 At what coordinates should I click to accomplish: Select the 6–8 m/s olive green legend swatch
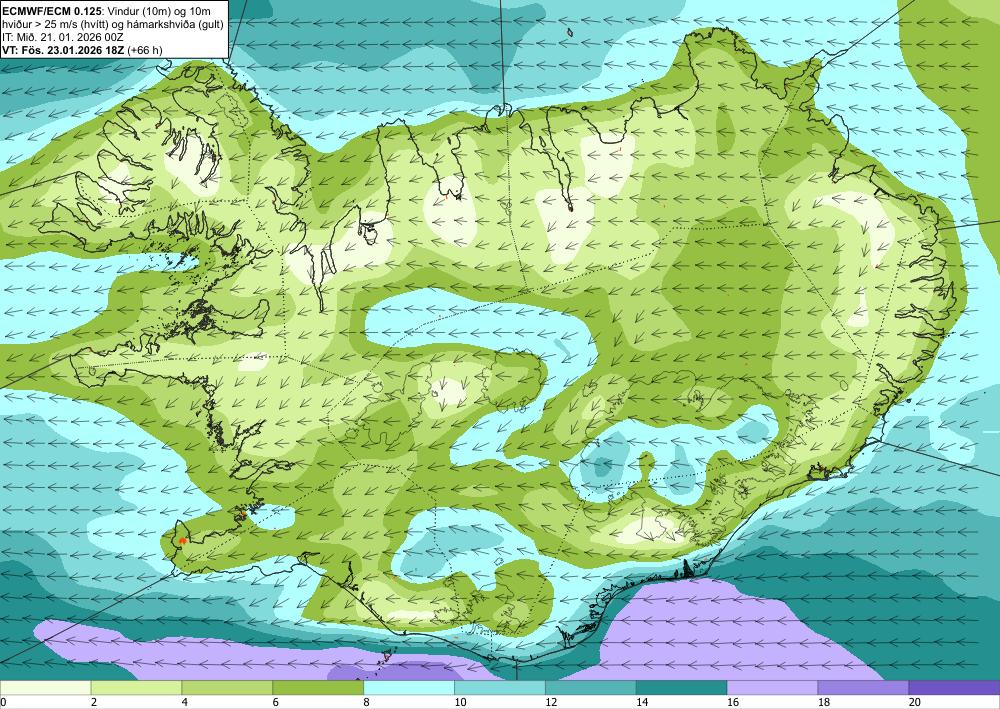pos(318,688)
